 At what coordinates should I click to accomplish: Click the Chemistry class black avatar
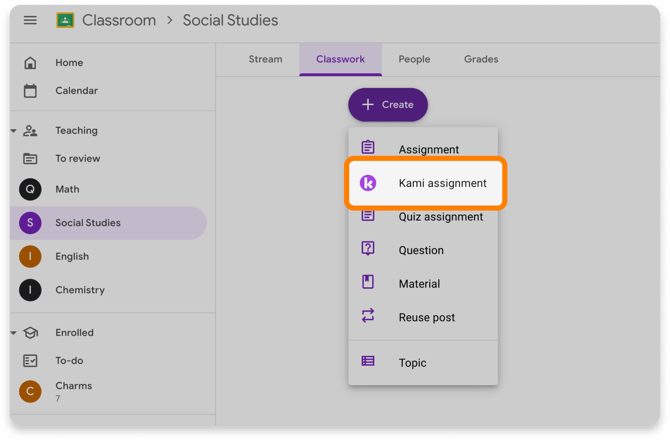pyautogui.click(x=30, y=290)
